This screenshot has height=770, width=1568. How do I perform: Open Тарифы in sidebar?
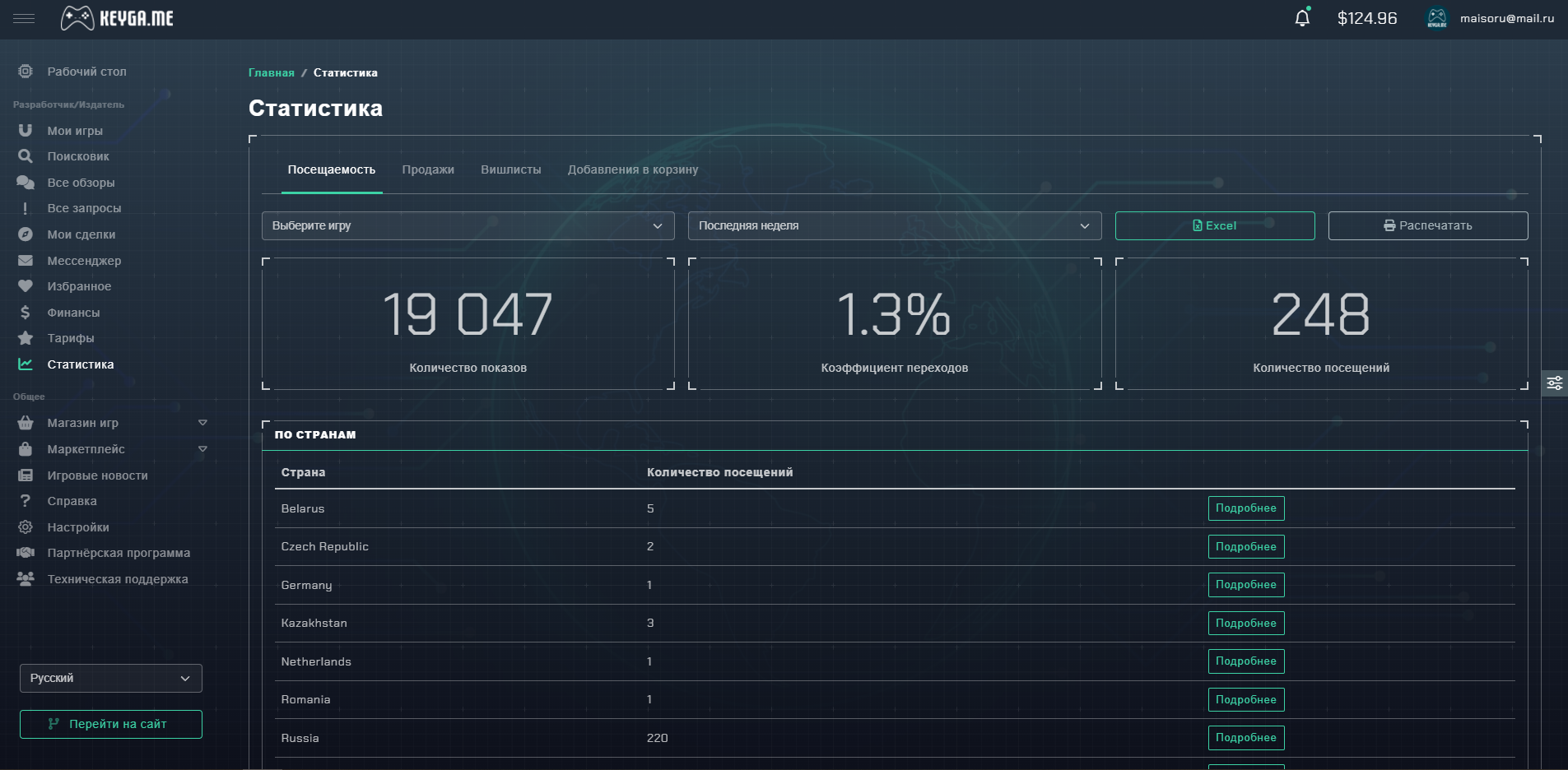click(x=71, y=338)
